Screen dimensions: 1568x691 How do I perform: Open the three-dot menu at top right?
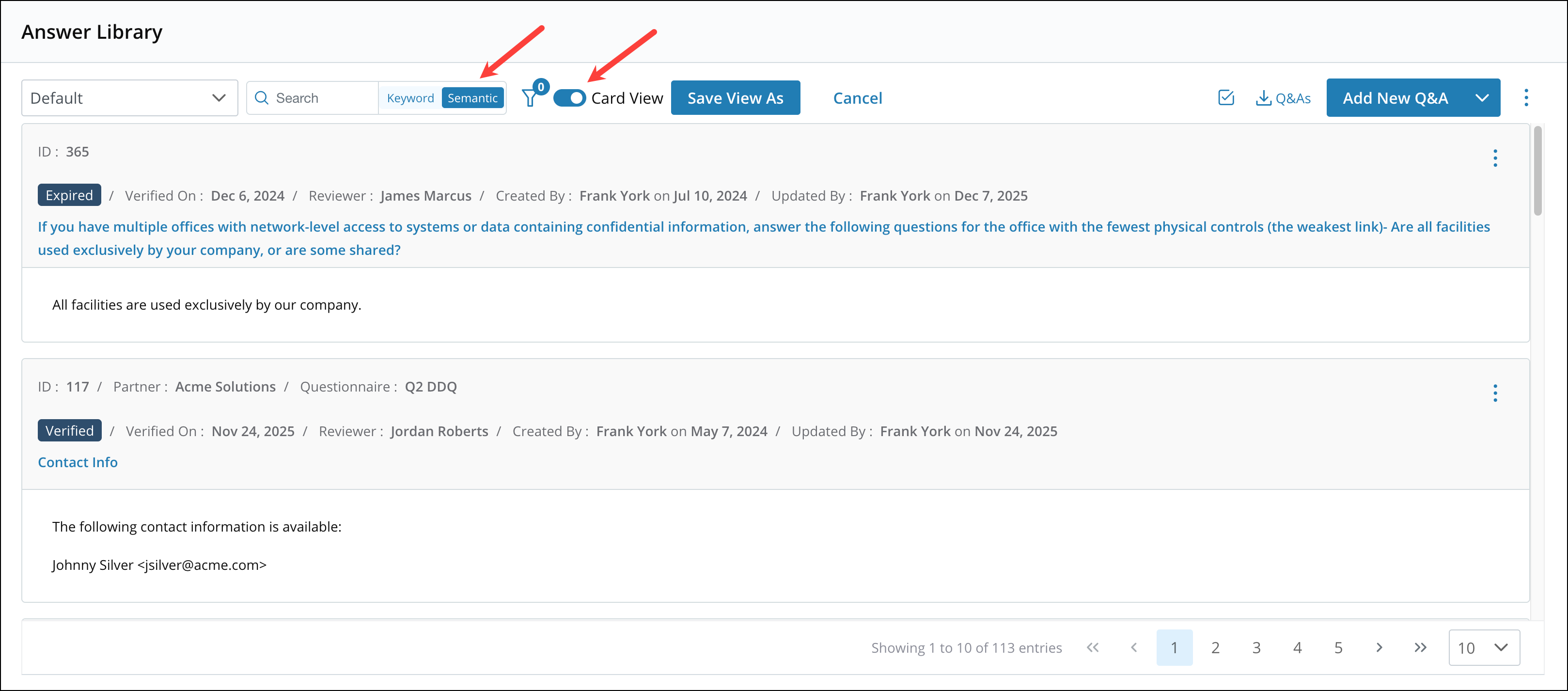coord(1527,97)
